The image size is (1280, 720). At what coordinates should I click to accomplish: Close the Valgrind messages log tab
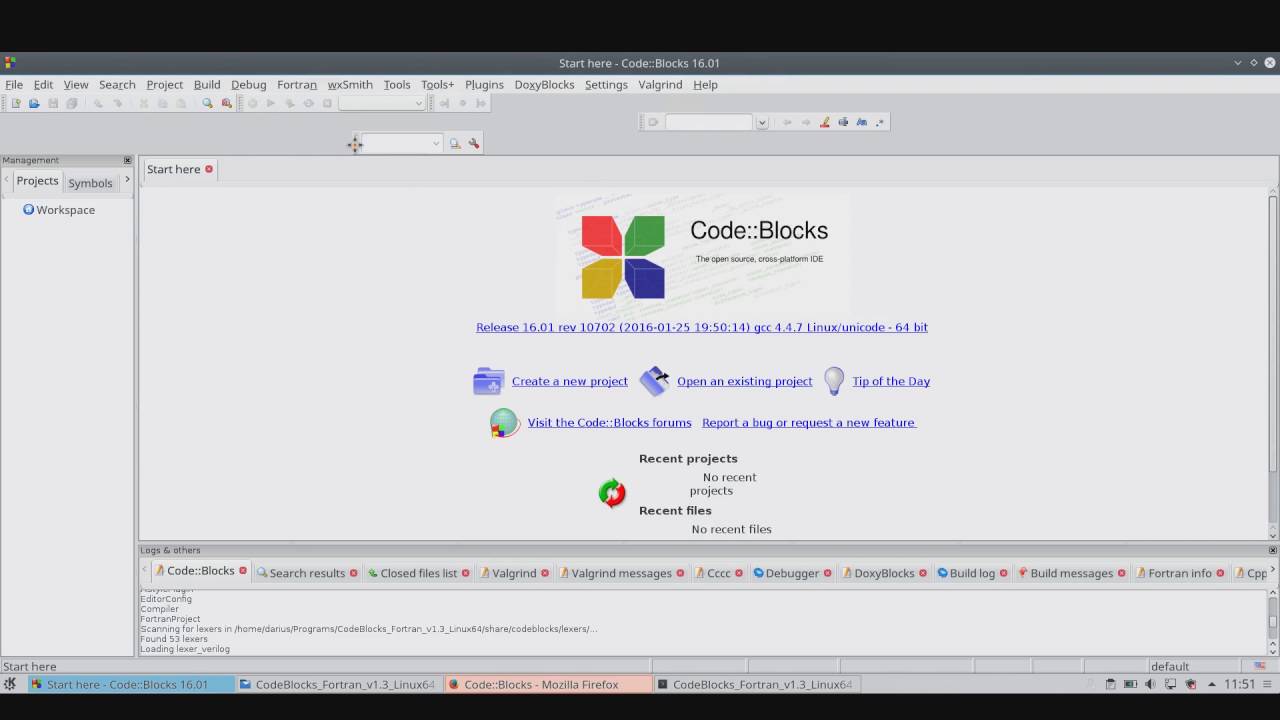pos(680,573)
